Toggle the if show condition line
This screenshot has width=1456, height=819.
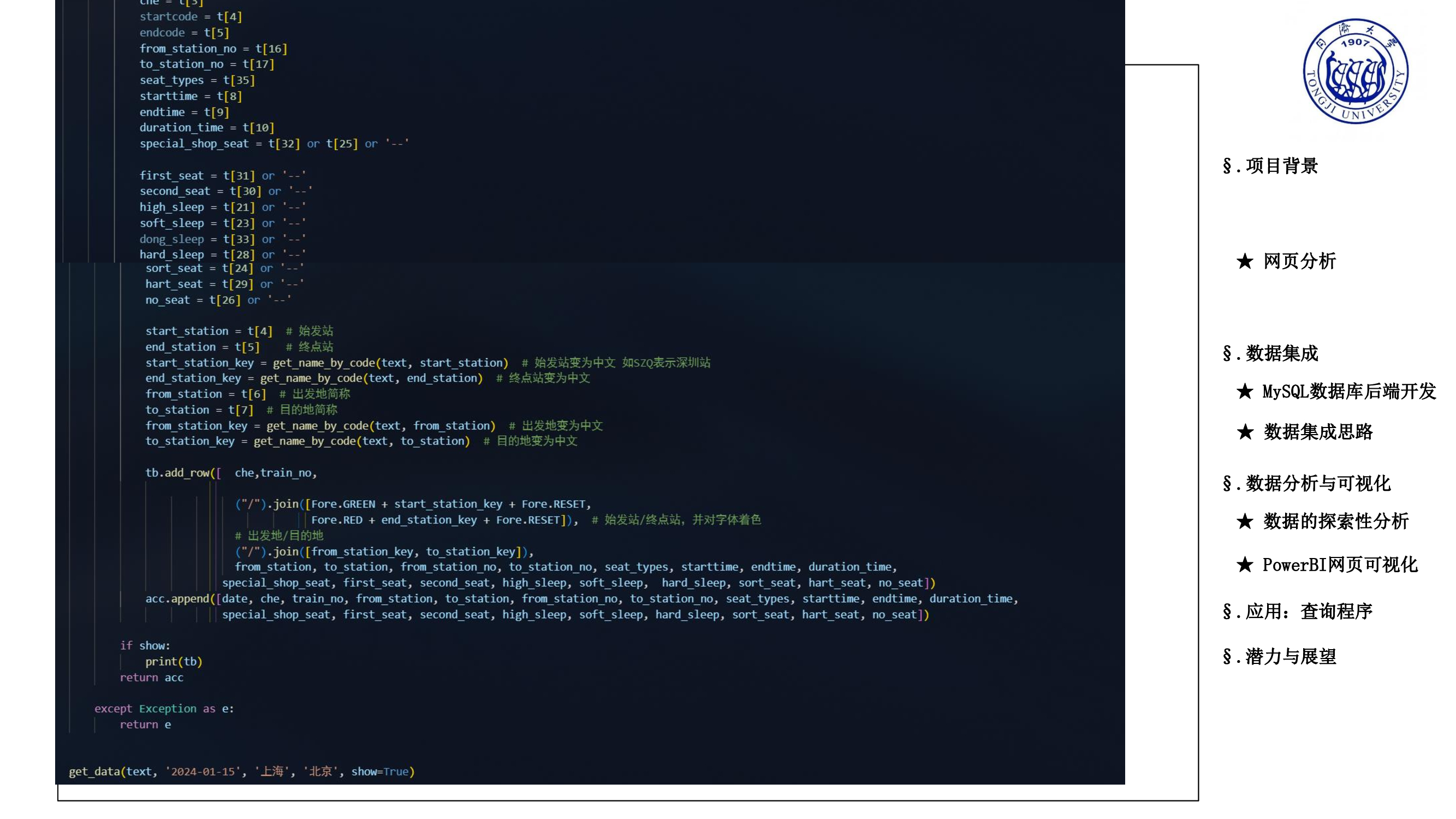coord(145,645)
